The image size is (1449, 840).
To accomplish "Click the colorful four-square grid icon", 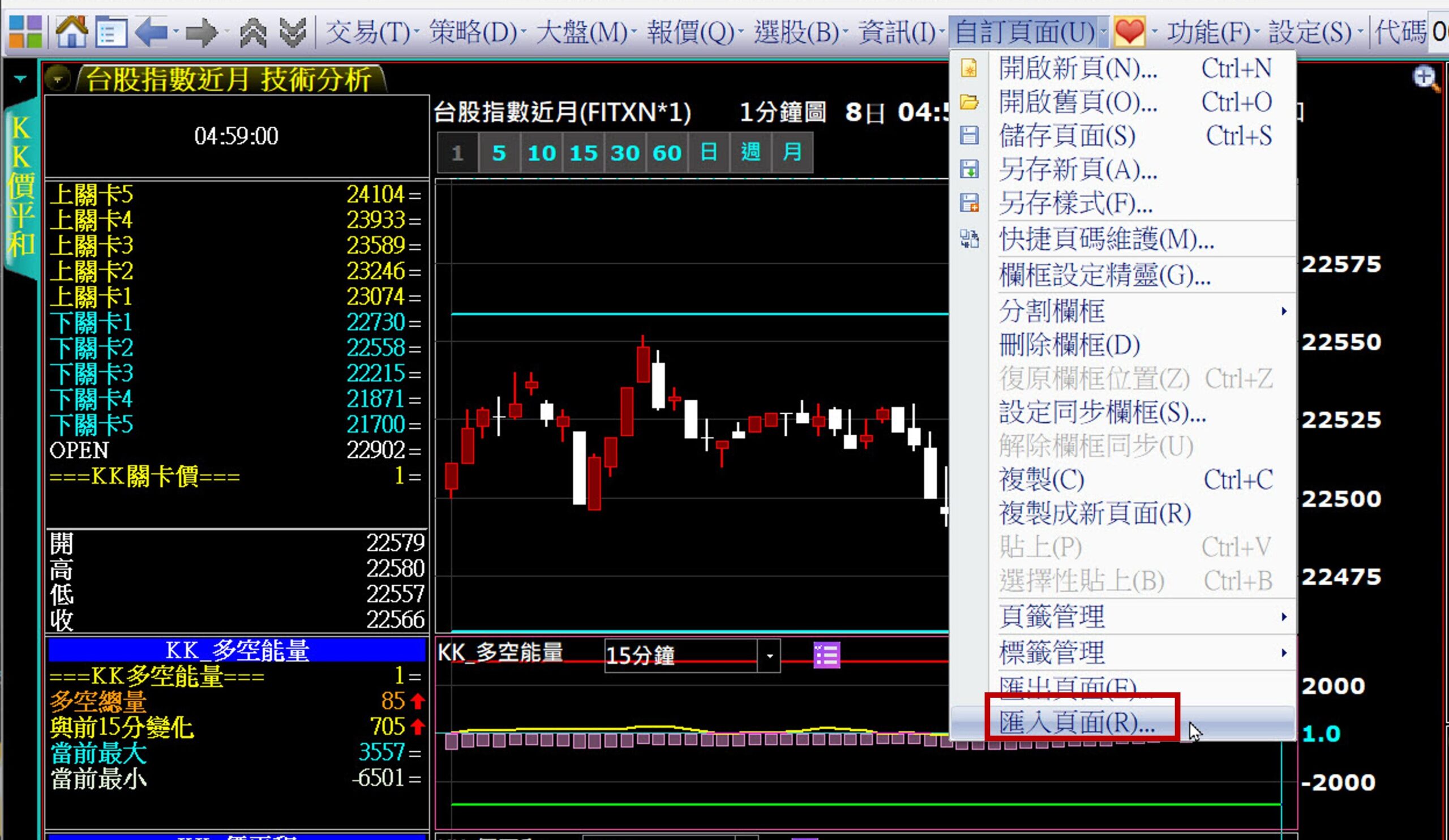I will tap(26, 32).
